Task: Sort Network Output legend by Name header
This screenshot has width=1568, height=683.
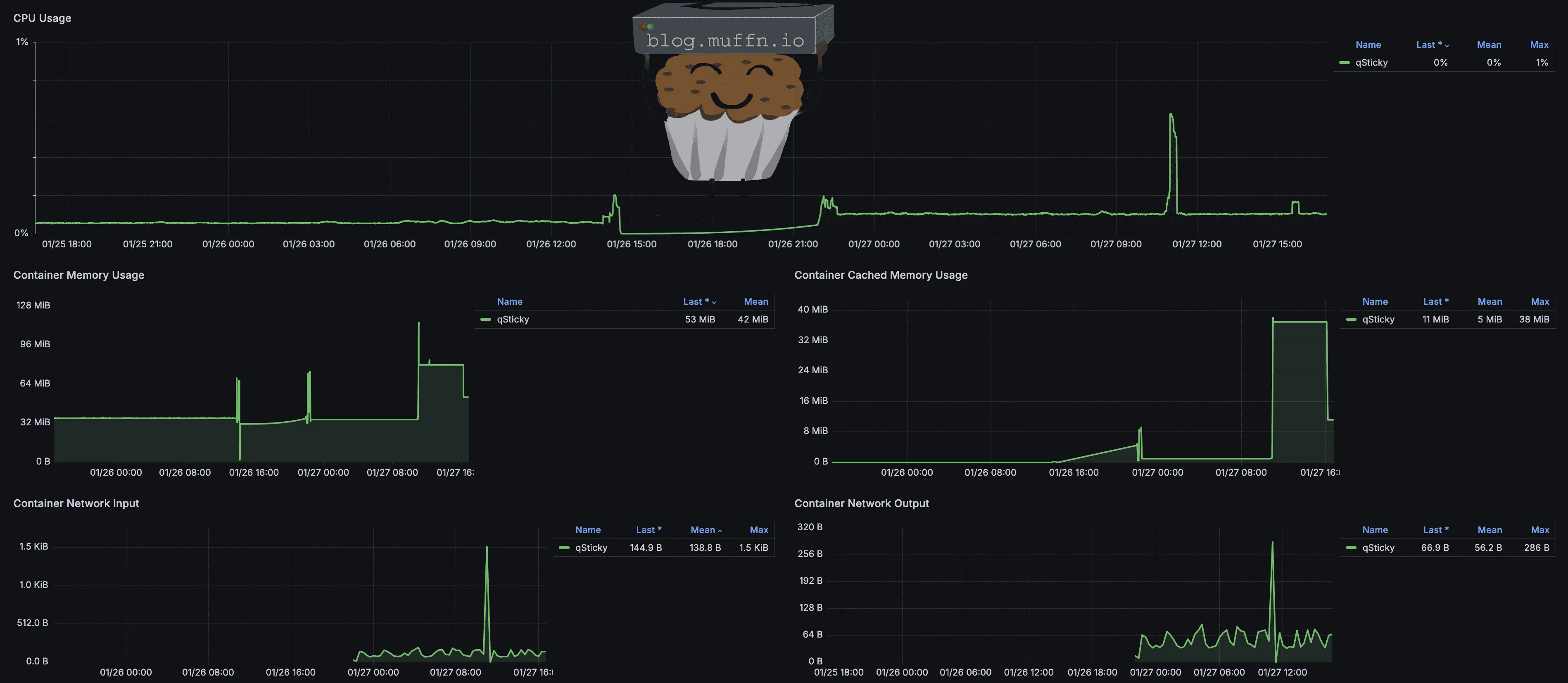Action: tap(1375, 530)
